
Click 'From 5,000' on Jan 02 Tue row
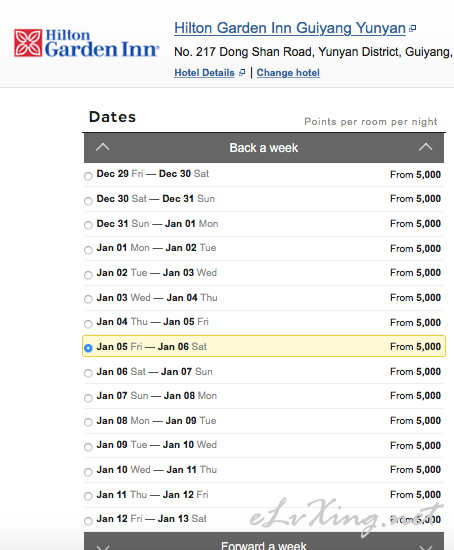pyautogui.click(x=415, y=273)
